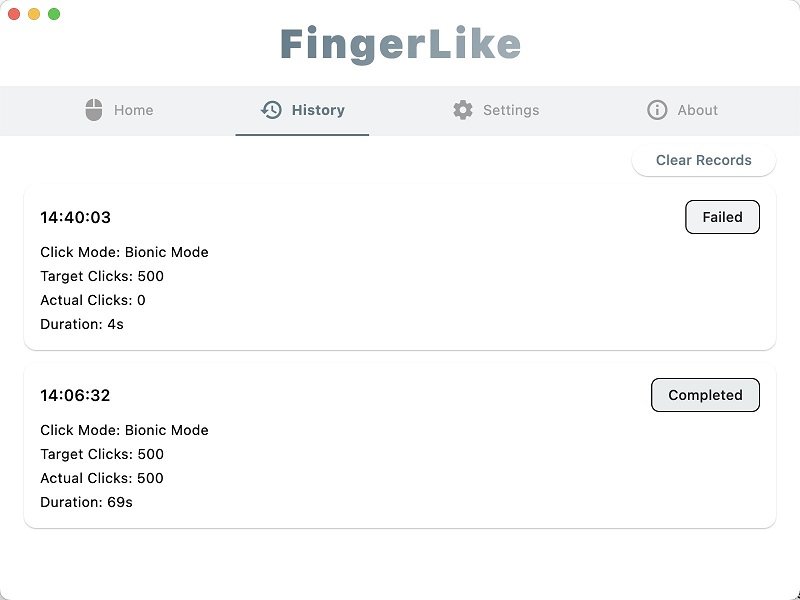Close the window with red button

(x=14, y=14)
